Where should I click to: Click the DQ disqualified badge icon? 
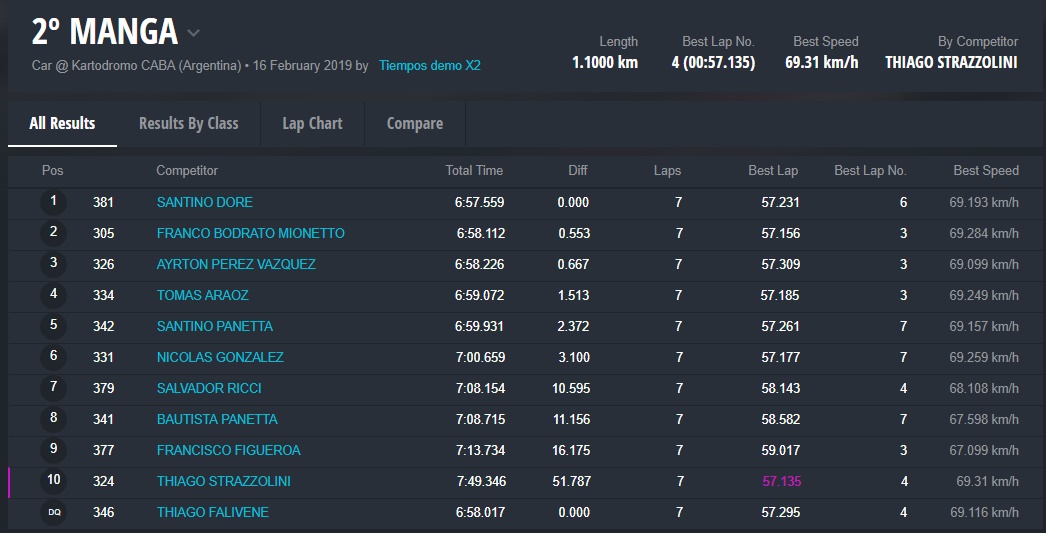click(54, 512)
